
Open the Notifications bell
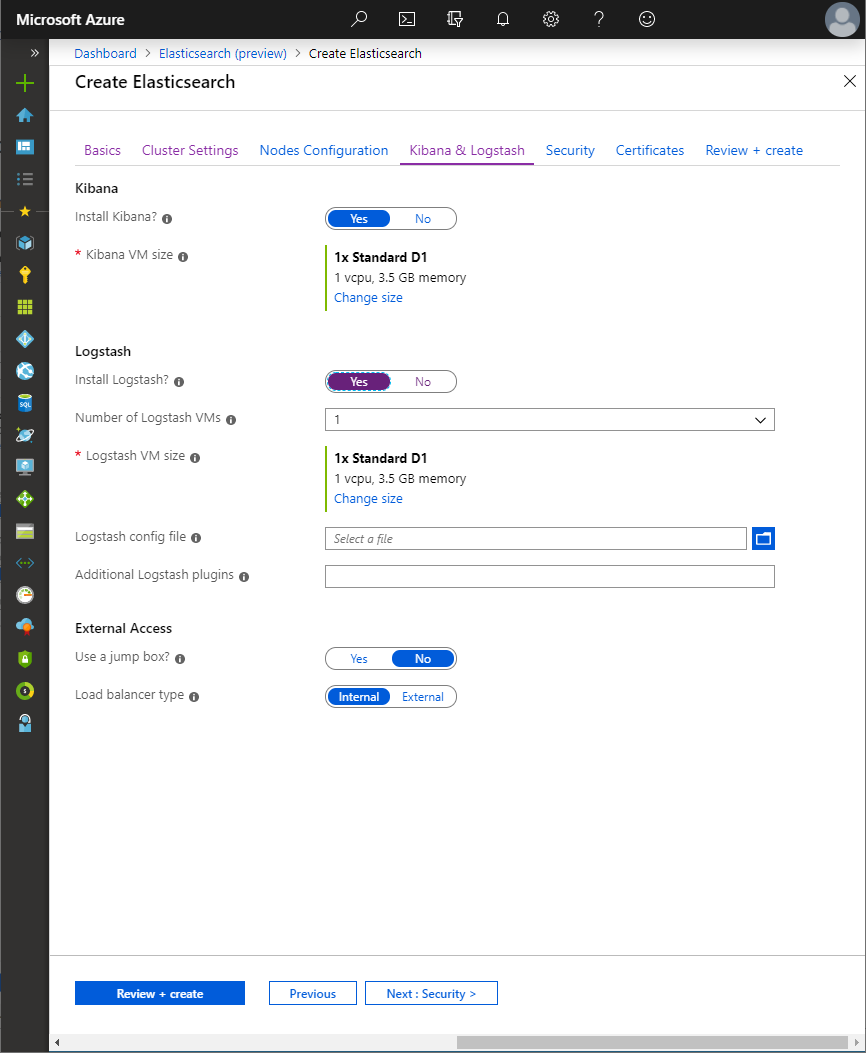click(502, 19)
